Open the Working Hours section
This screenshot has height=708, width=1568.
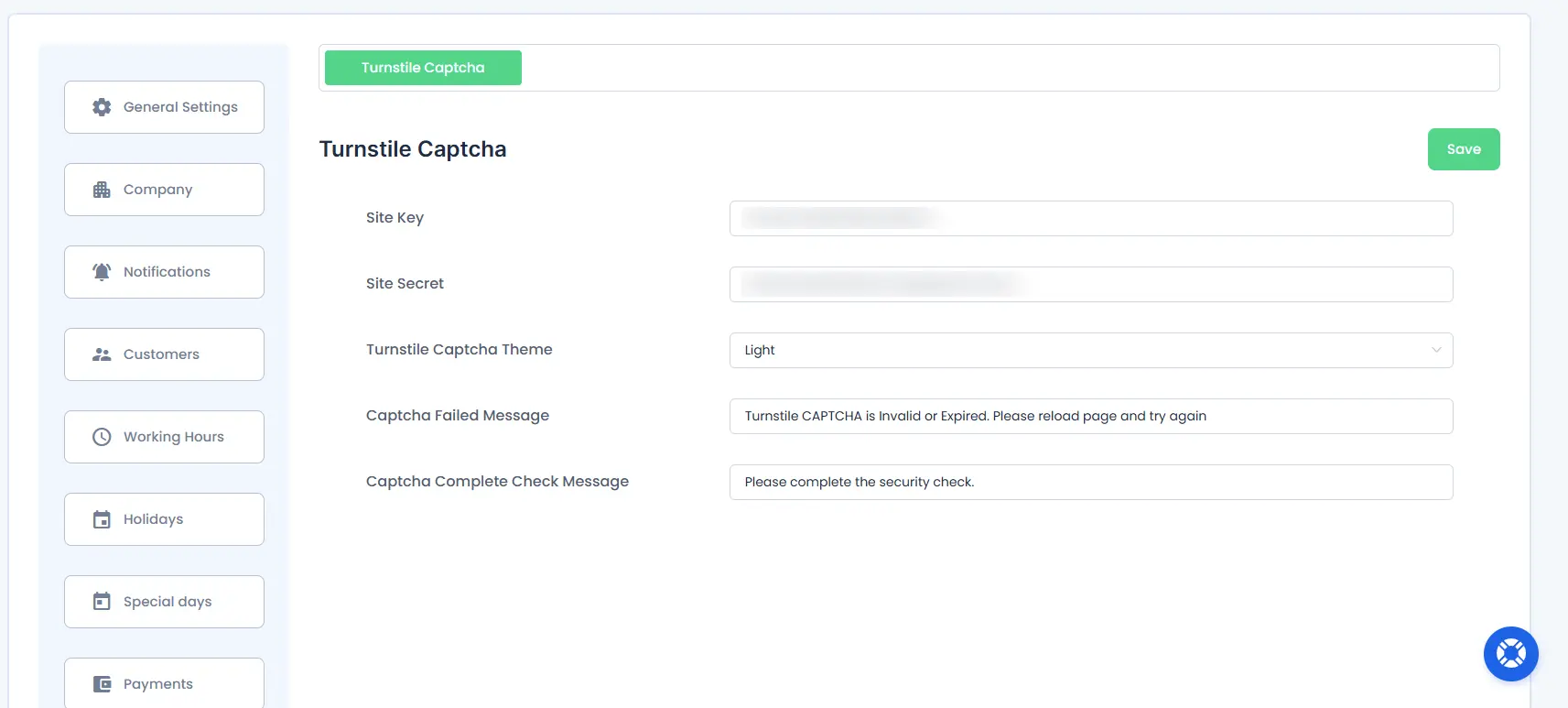164,437
